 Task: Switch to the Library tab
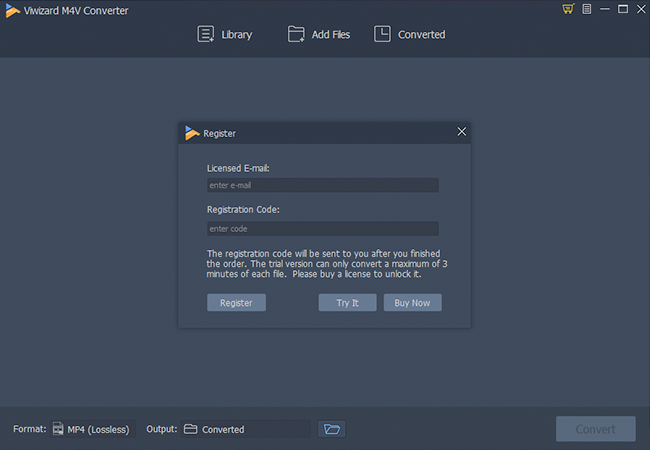pos(237,34)
